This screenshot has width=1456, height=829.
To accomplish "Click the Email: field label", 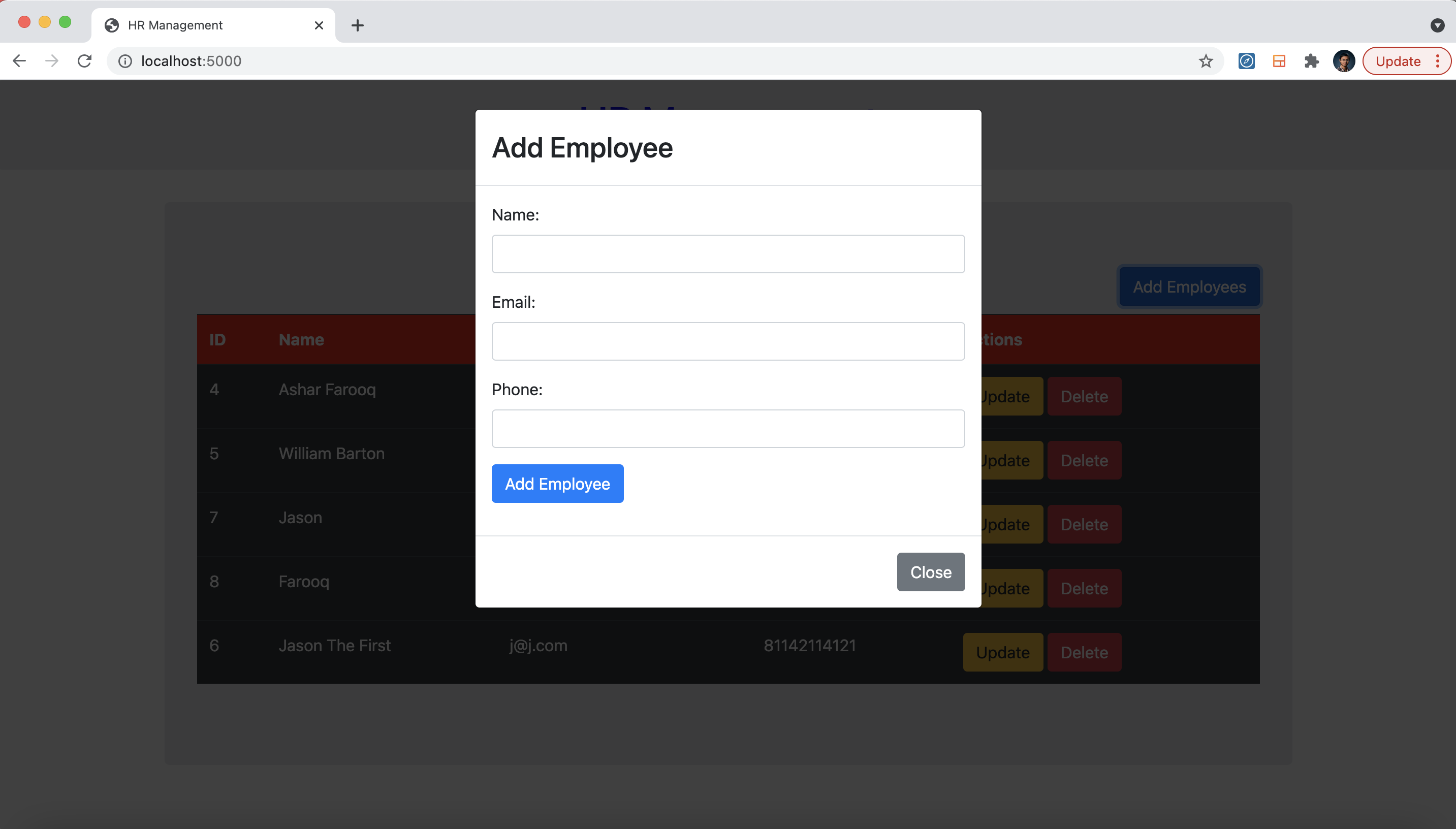I will (513, 302).
